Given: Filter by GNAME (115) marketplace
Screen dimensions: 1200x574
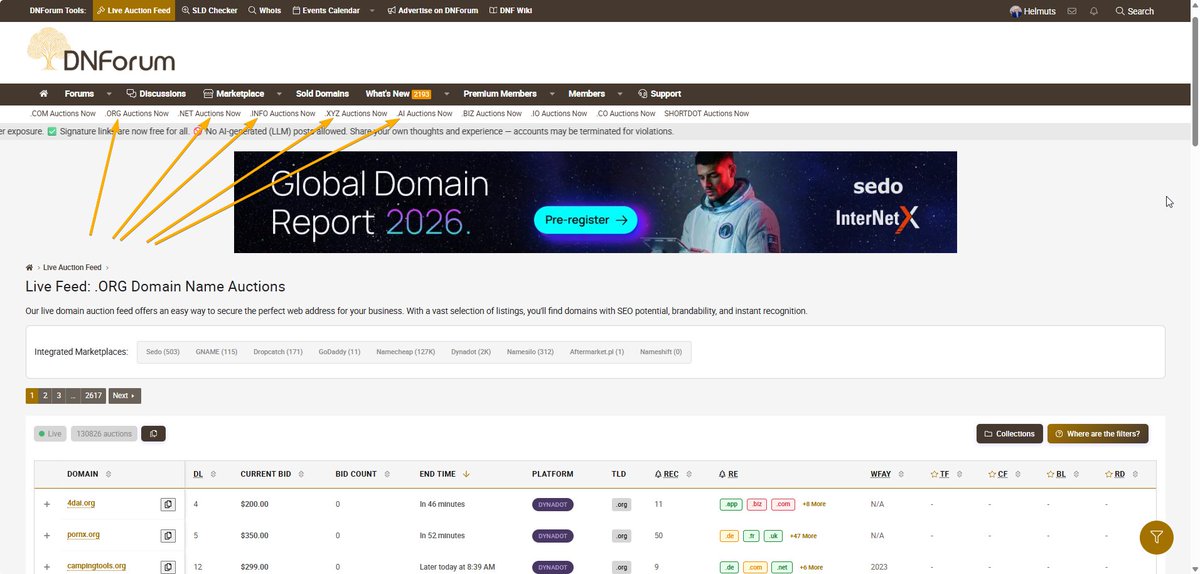Looking at the screenshot, I should point(216,352).
